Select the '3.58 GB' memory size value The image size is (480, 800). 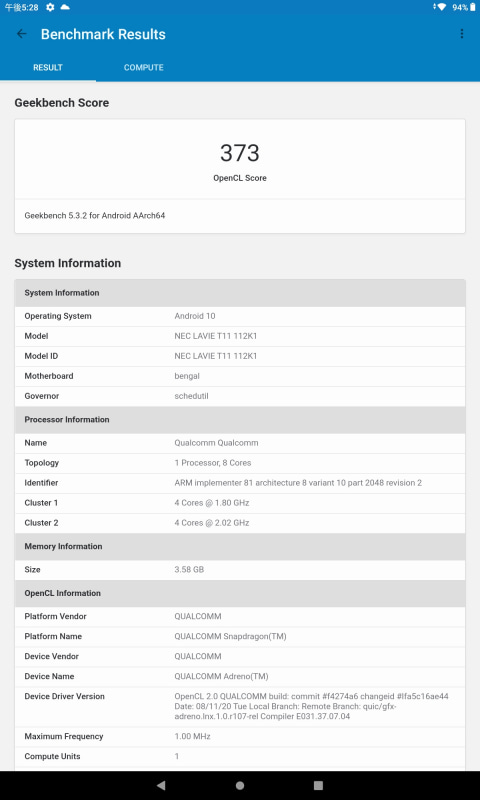(x=189, y=569)
